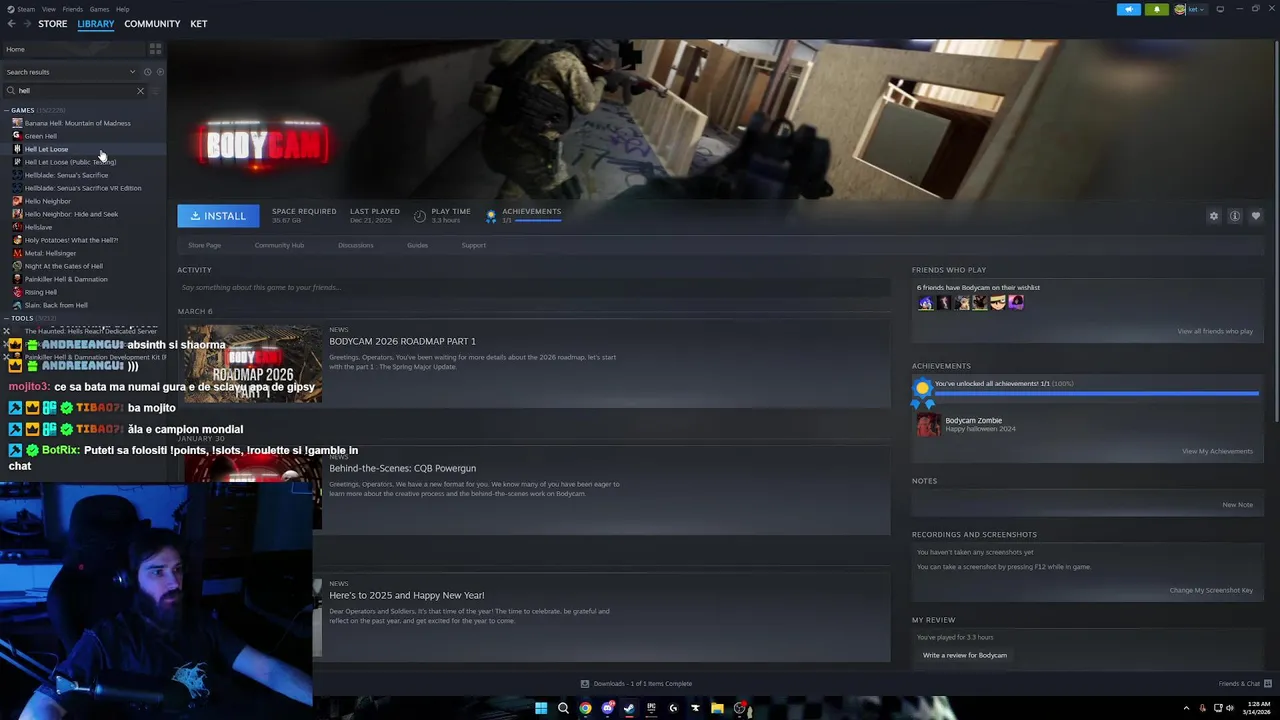Open the Community Hub link
Viewport: 1280px width, 720px height.
click(x=279, y=245)
